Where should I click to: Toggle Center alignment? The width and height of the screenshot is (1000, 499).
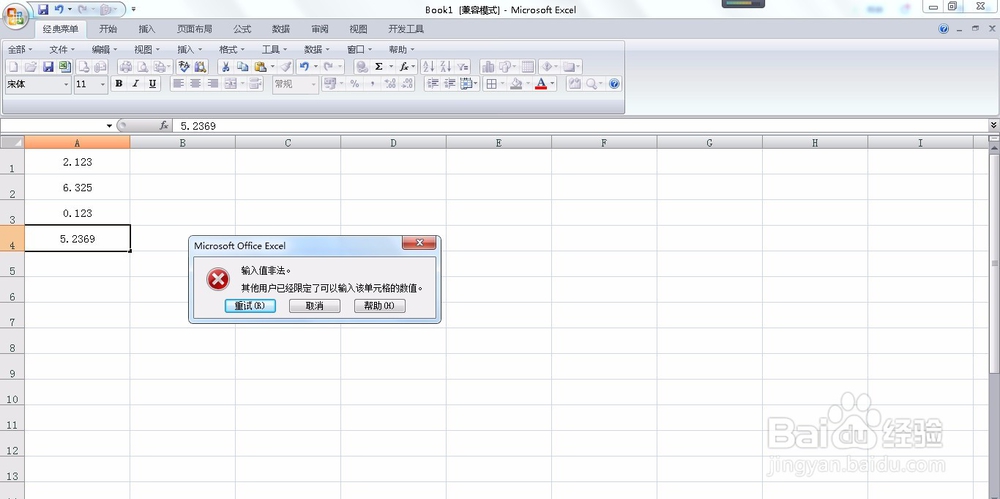pyautogui.click(x=195, y=84)
